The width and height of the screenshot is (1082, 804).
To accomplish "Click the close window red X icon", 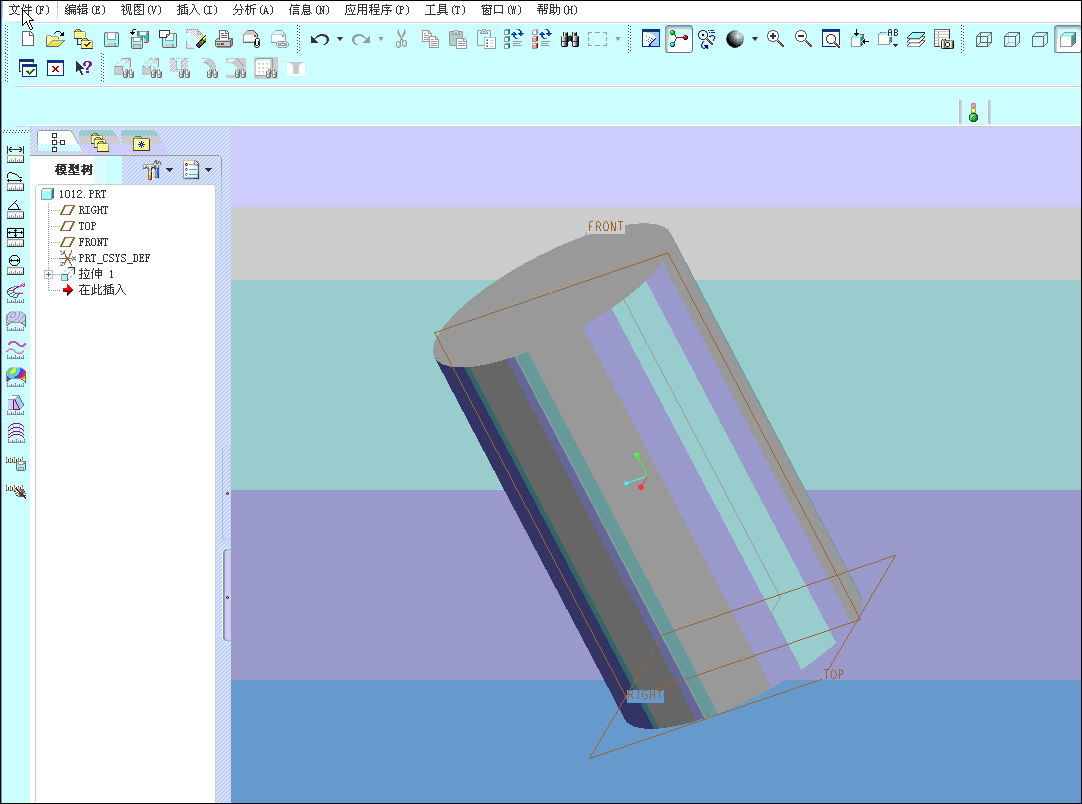I will (55, 68).
